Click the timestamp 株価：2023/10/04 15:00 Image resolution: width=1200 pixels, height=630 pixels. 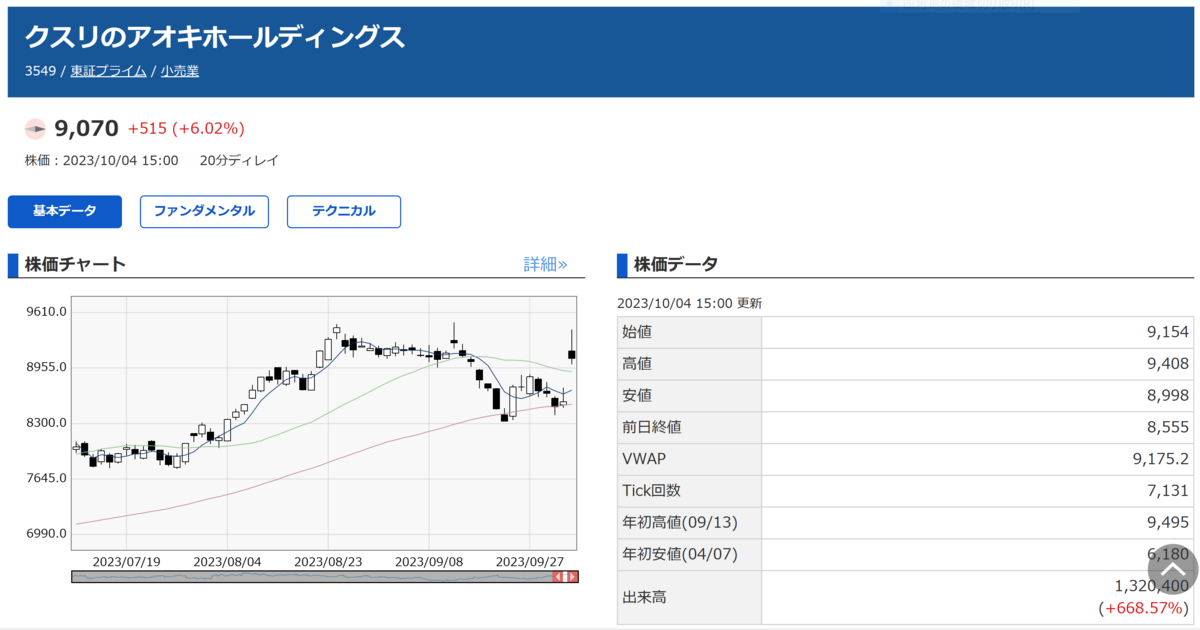click(x=101, y=160)
